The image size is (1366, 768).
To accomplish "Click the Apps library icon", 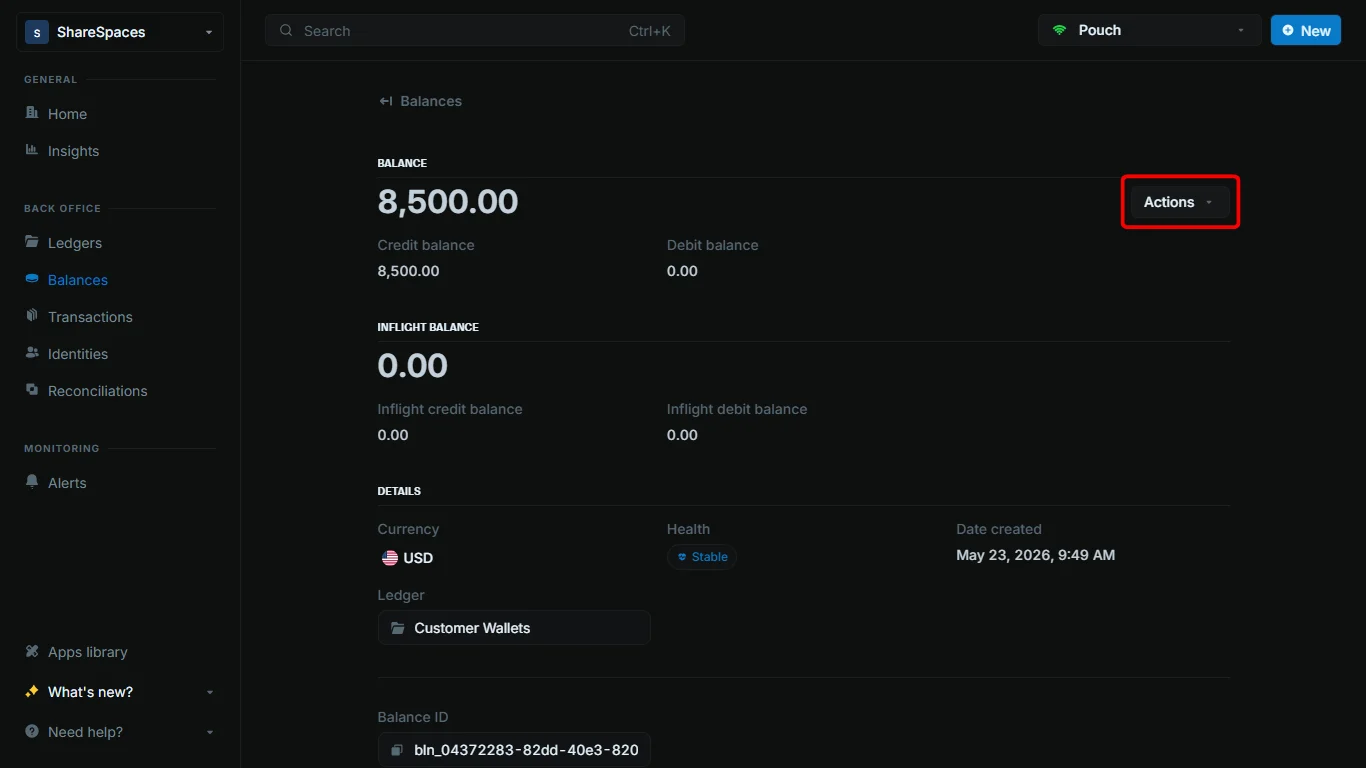I will [x=32, y=651].
